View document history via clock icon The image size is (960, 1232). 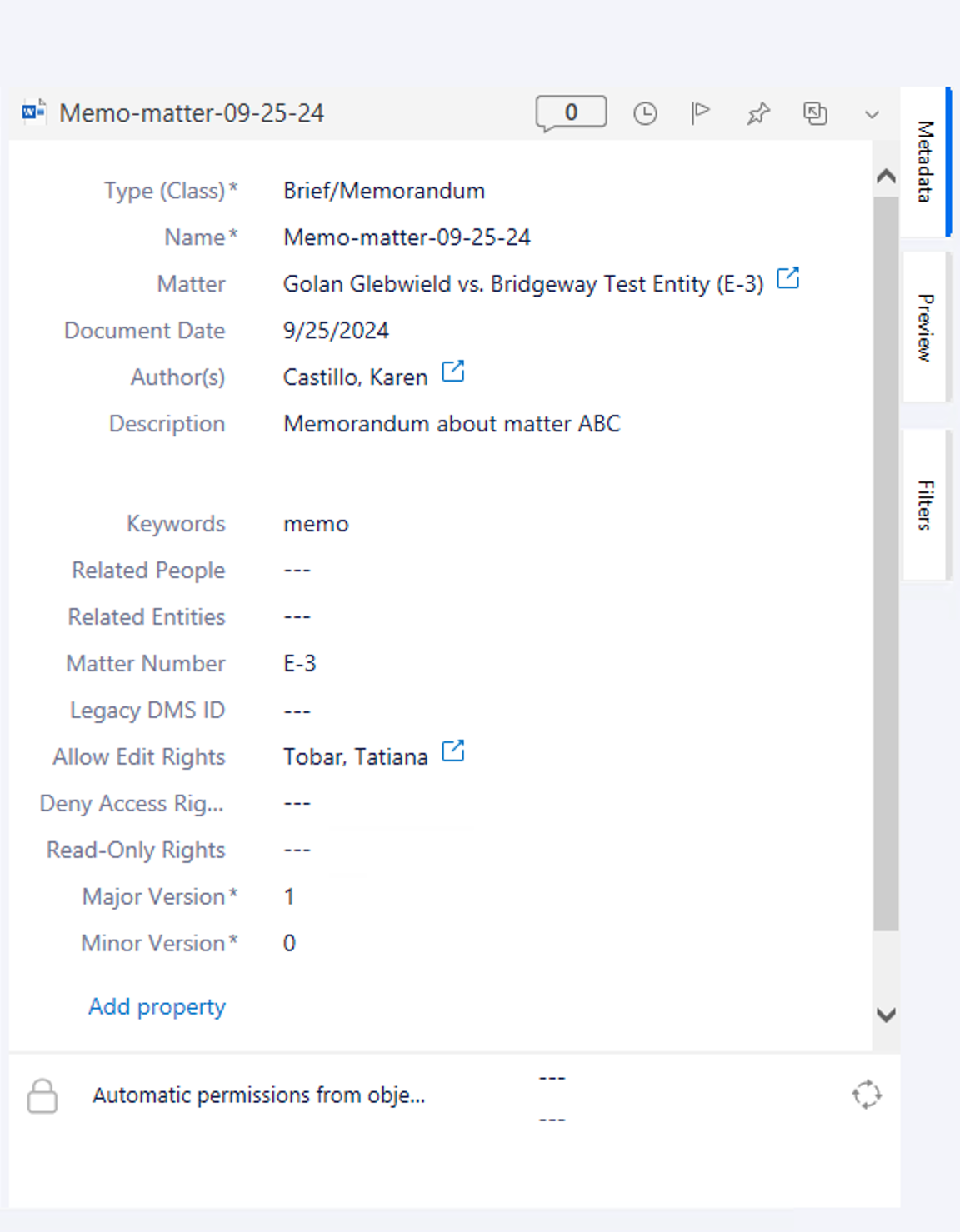point(646,112)
